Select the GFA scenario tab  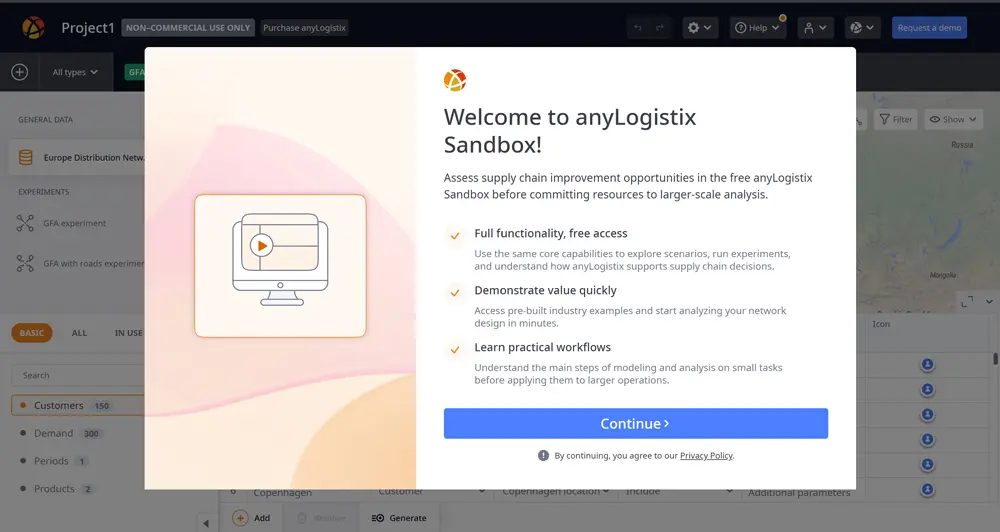point(135,72)
